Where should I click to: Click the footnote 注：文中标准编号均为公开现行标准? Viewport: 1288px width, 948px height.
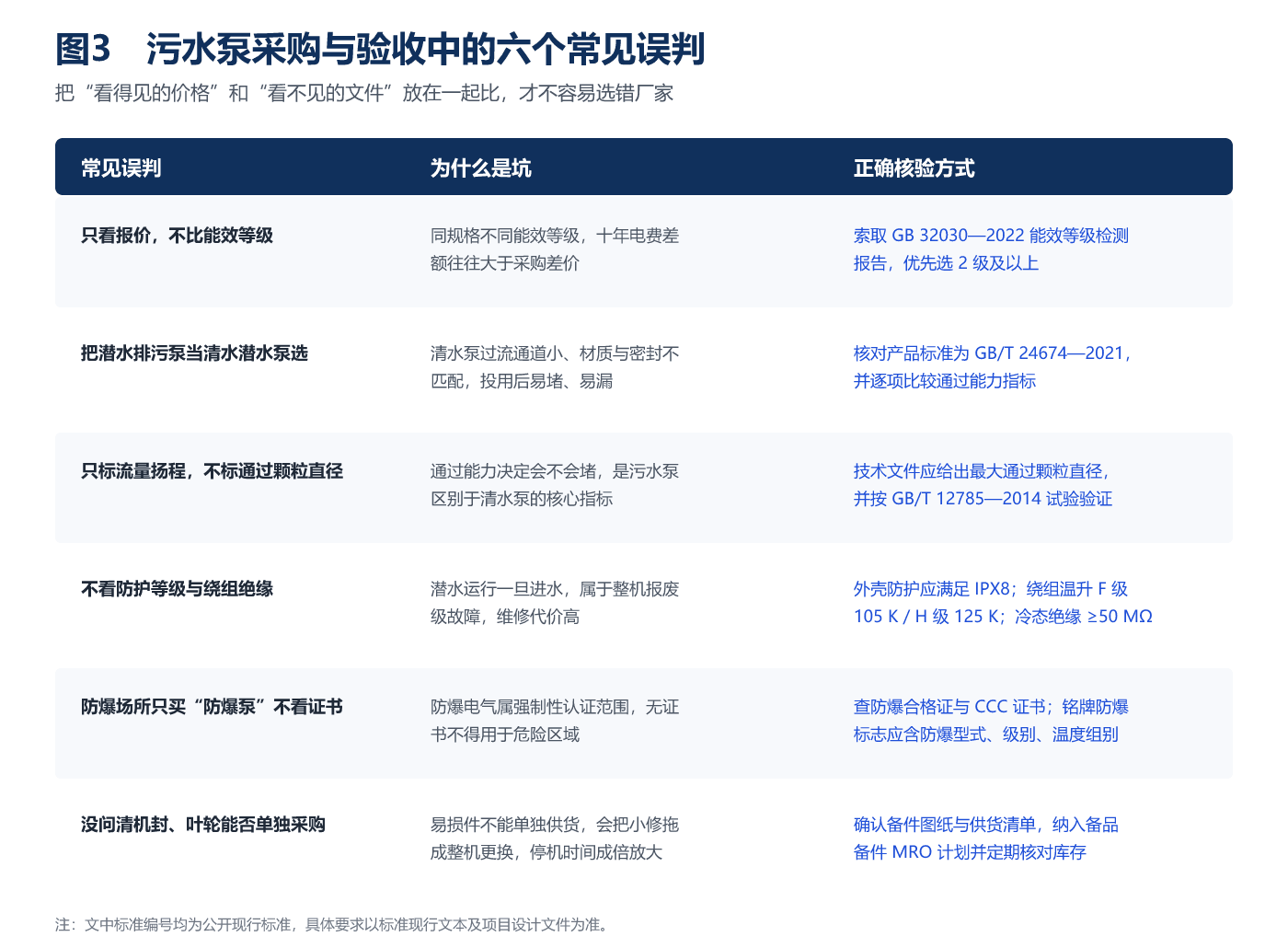point(333,925)
